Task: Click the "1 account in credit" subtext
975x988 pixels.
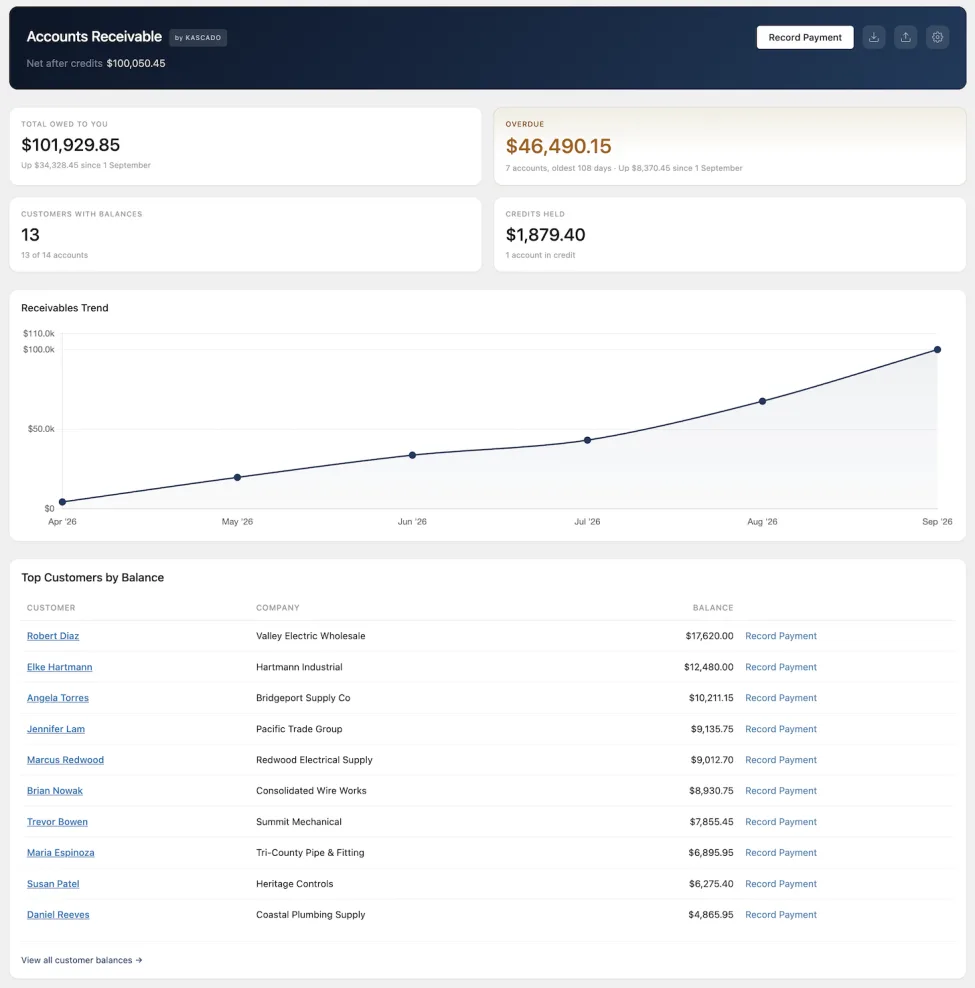Action: 540,255
